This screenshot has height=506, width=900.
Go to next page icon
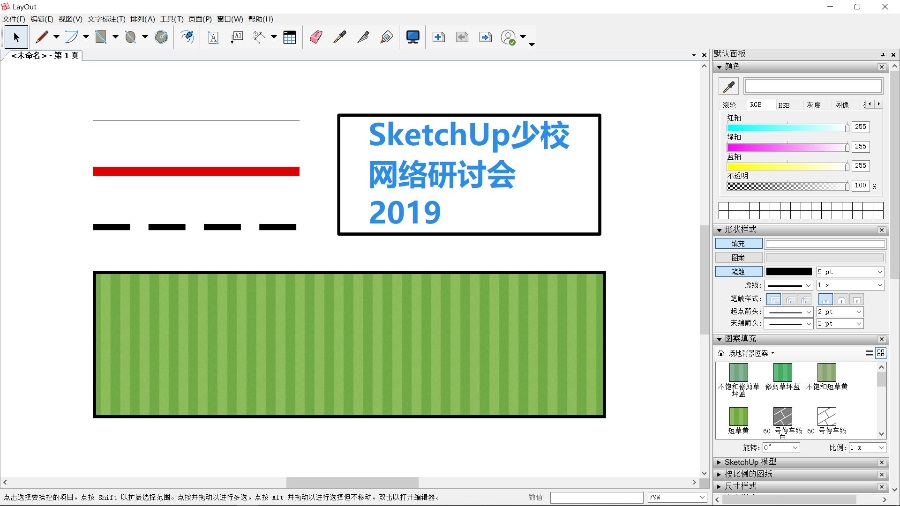point(486,37)
